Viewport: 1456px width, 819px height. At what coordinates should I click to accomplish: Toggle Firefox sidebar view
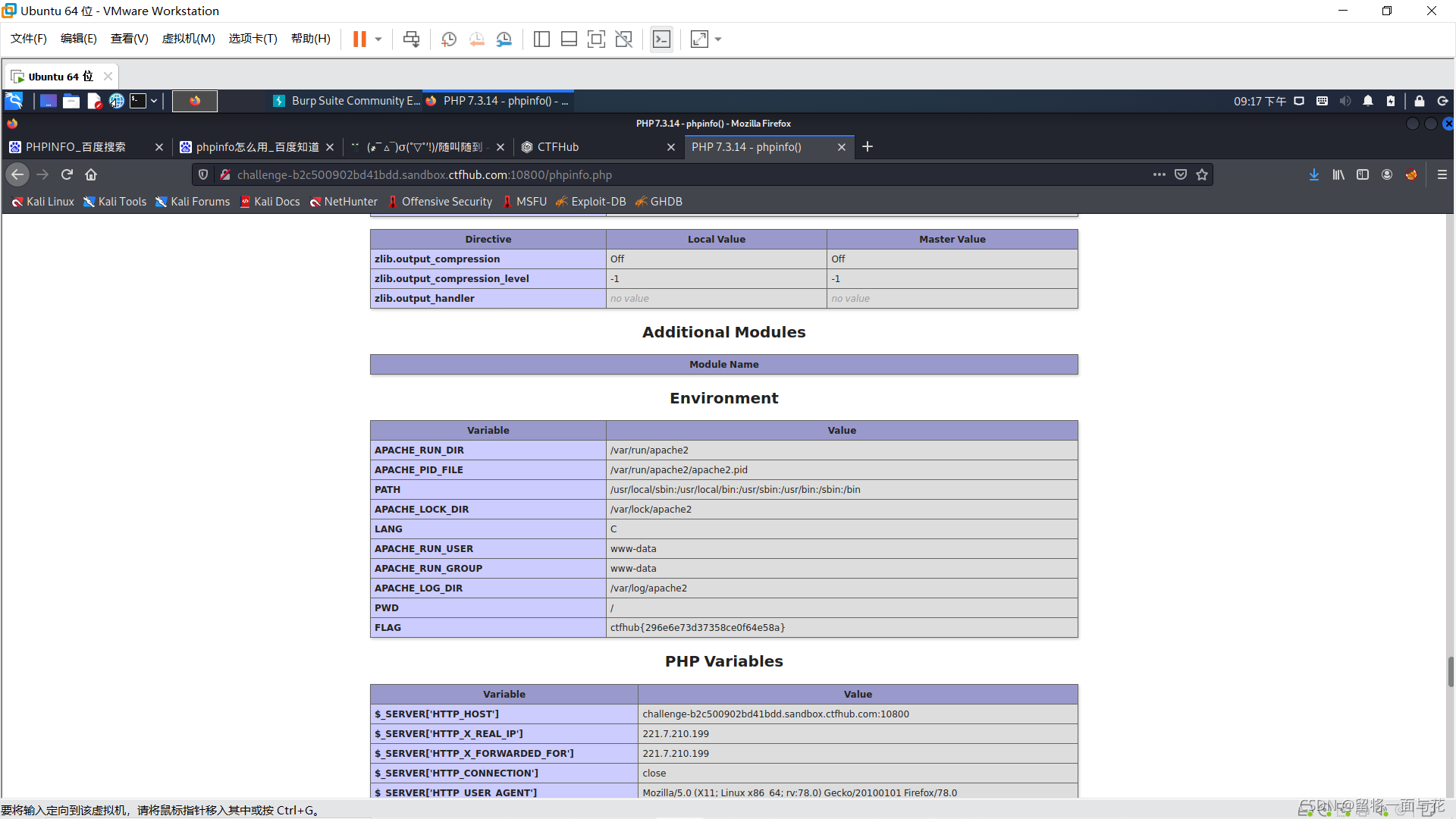pyautogui.click(x=1363, y=175)
